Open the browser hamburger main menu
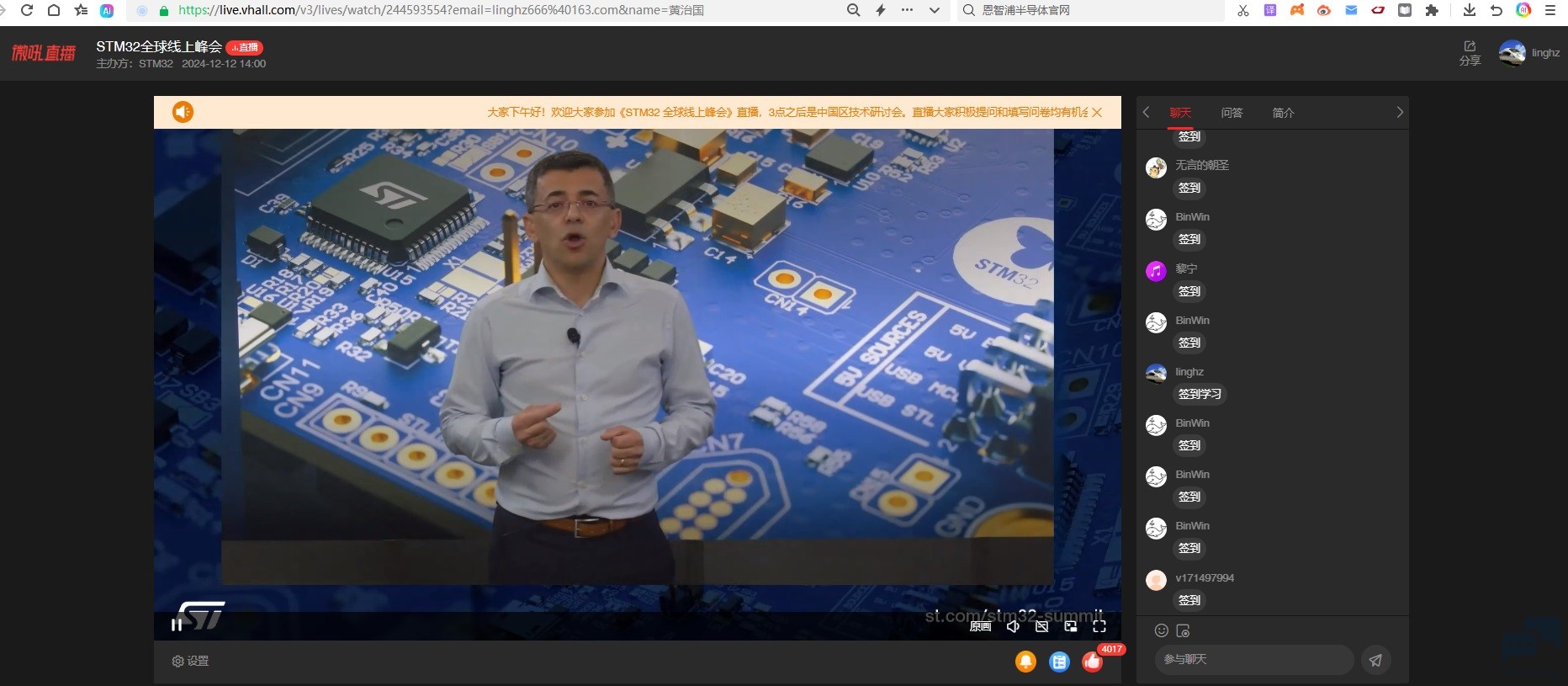Image resolution: width=1568 pixels, height=686 pixels. (1550, 10)
